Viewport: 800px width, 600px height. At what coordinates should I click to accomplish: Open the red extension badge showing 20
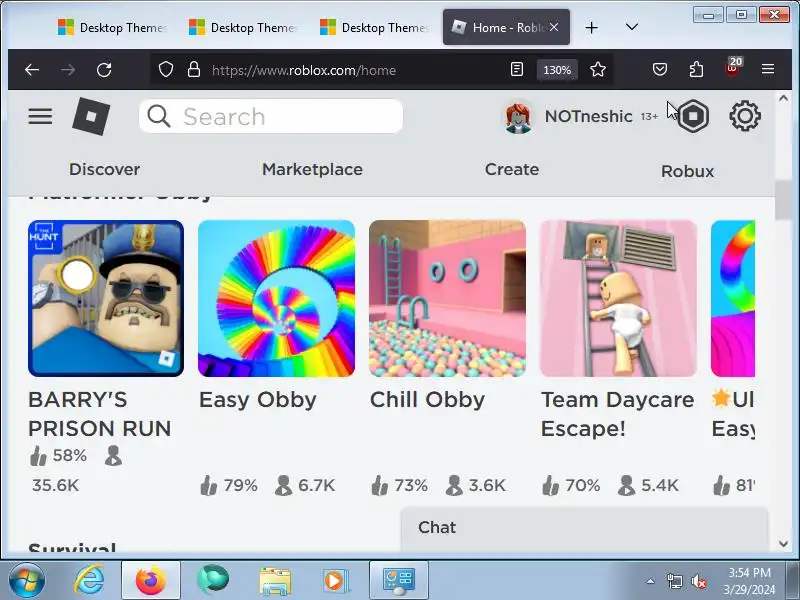pos(733,67)
